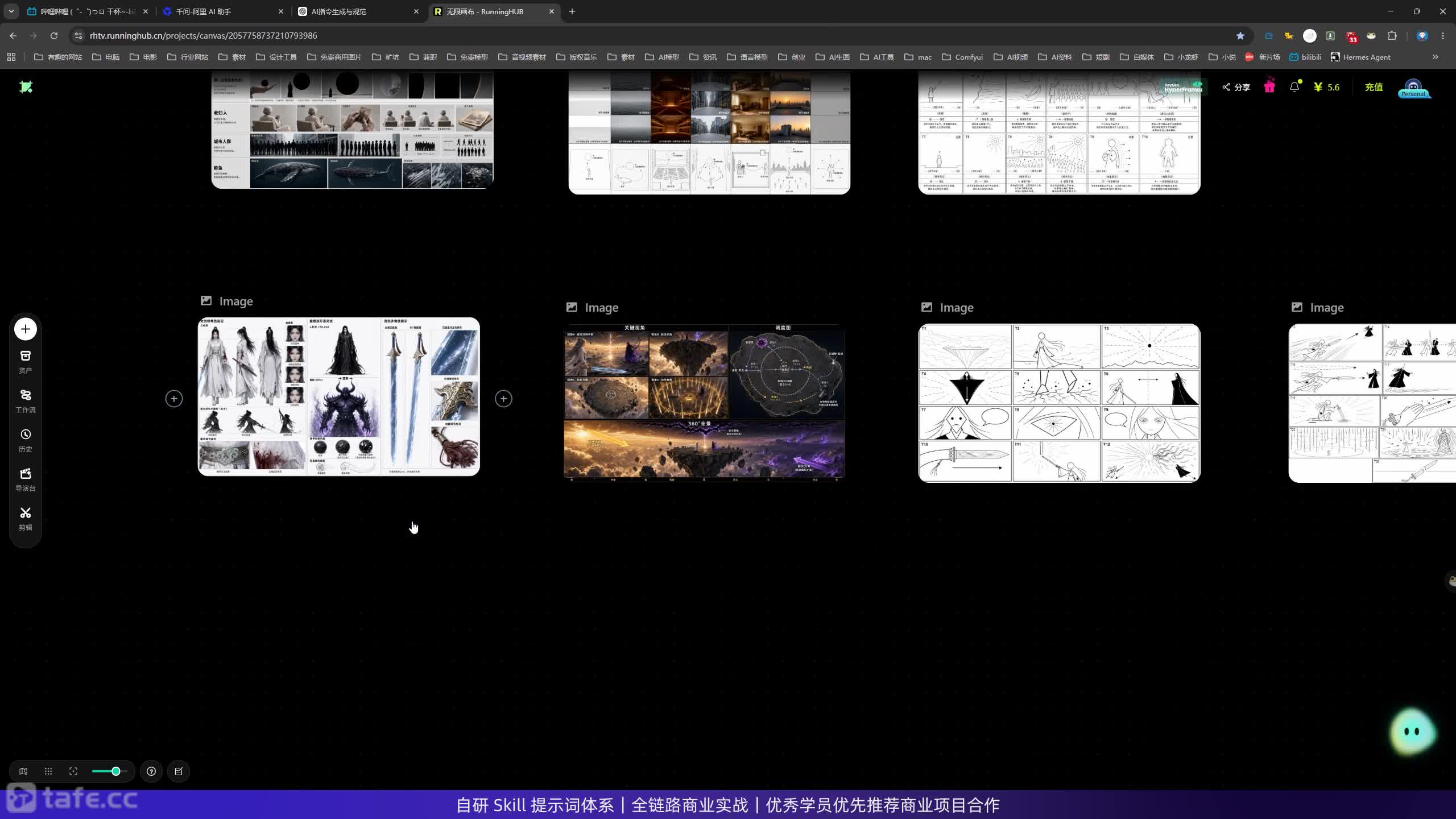Open the 剪辑 editing panel
1456x819 pixels.
tap(26, 519)
